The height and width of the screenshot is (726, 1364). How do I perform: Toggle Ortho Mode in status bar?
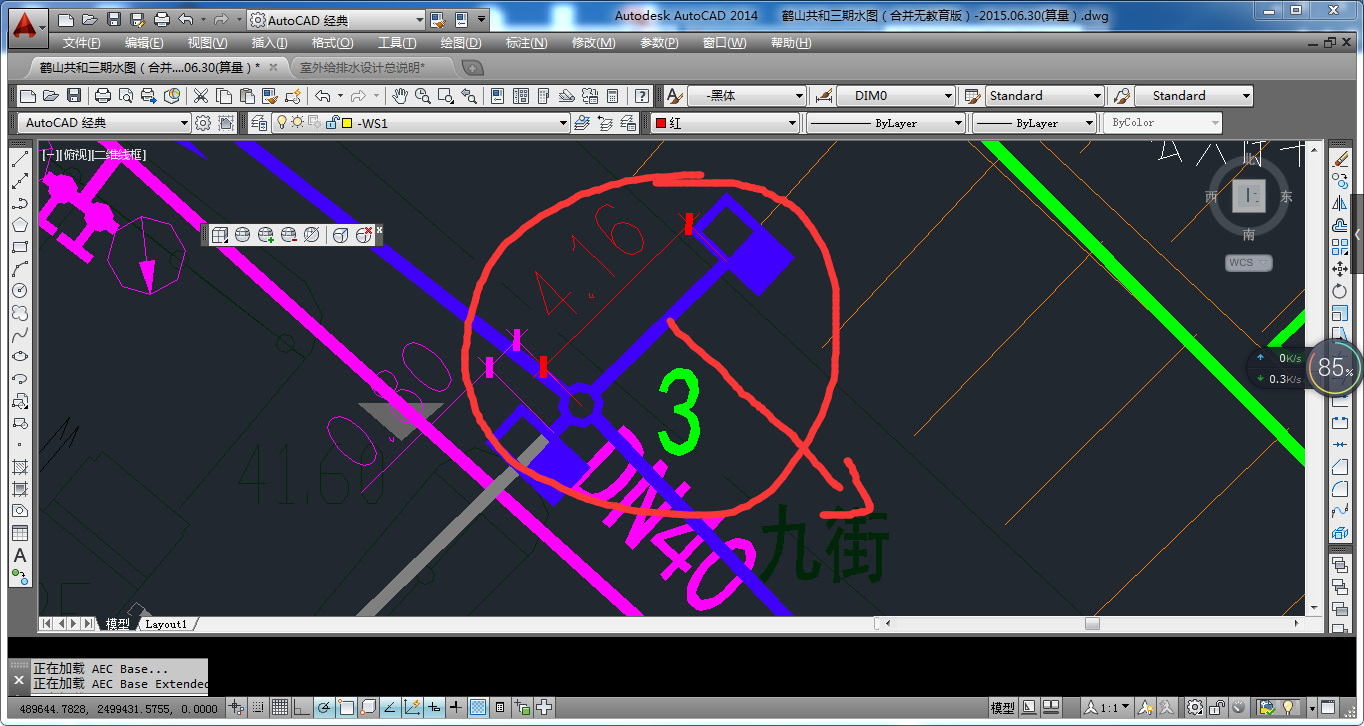302,707
